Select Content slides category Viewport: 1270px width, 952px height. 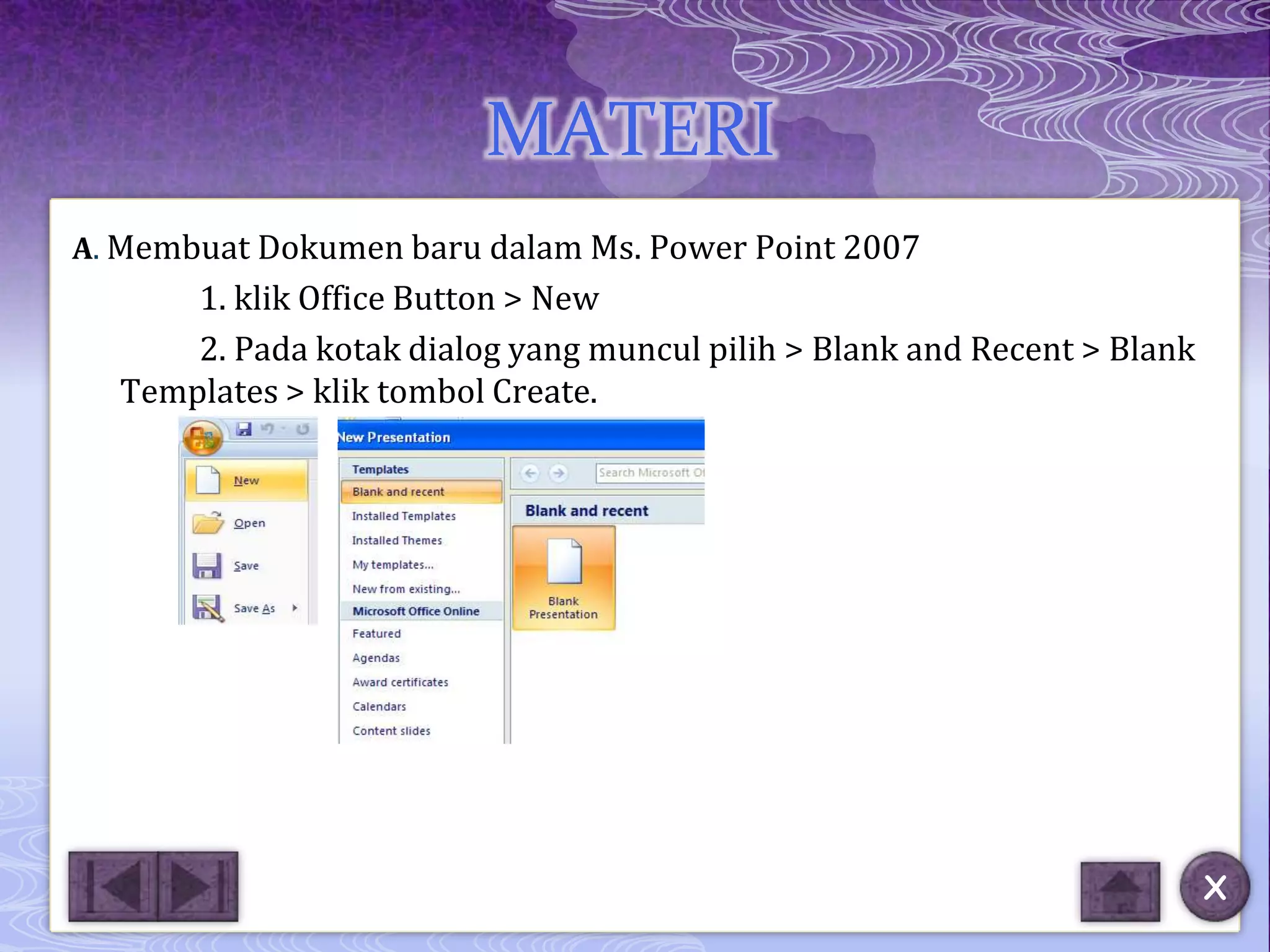(391, 731)
